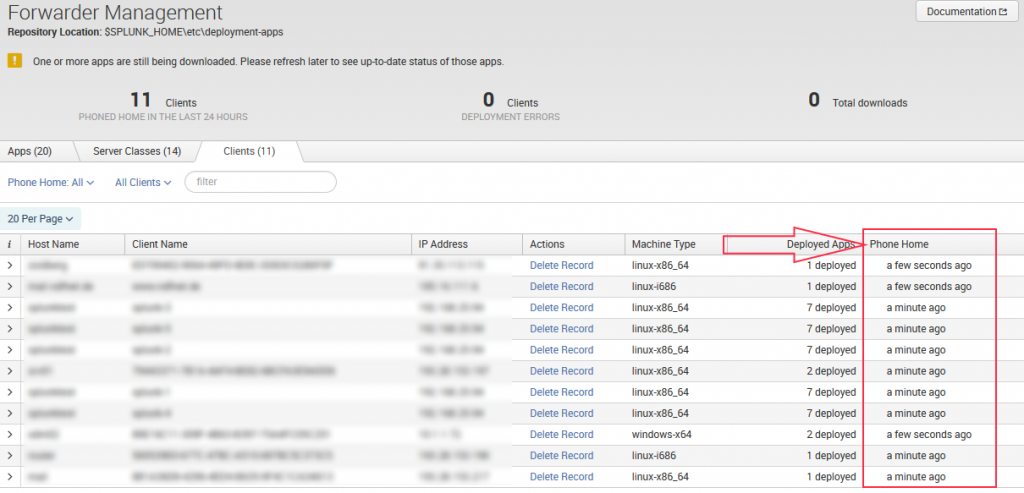Switch to the Apps (20) tab
This screenshot has height=493, width=1024.
(29, 151)
